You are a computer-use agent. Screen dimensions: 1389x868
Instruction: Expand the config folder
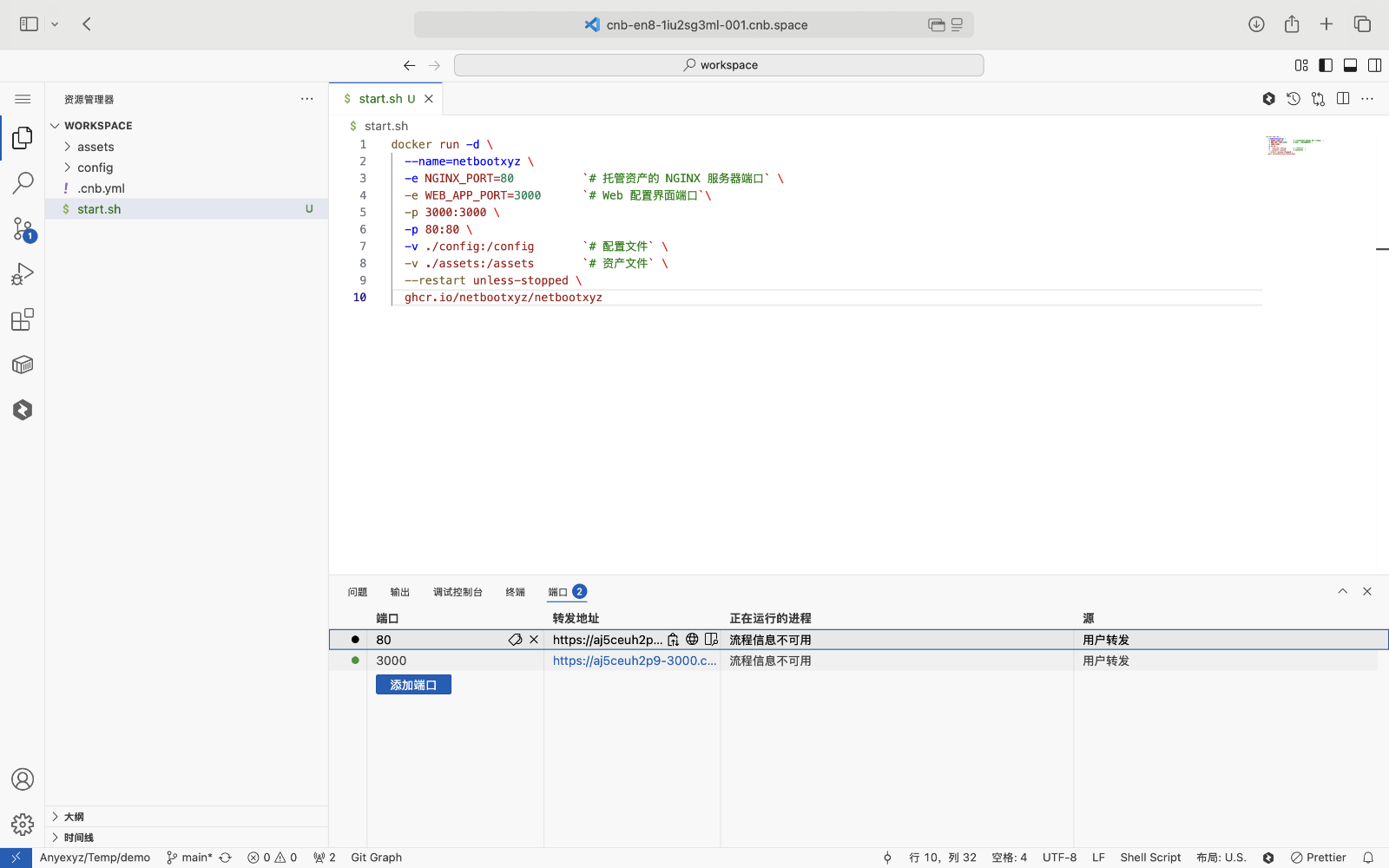click(95, 168)
